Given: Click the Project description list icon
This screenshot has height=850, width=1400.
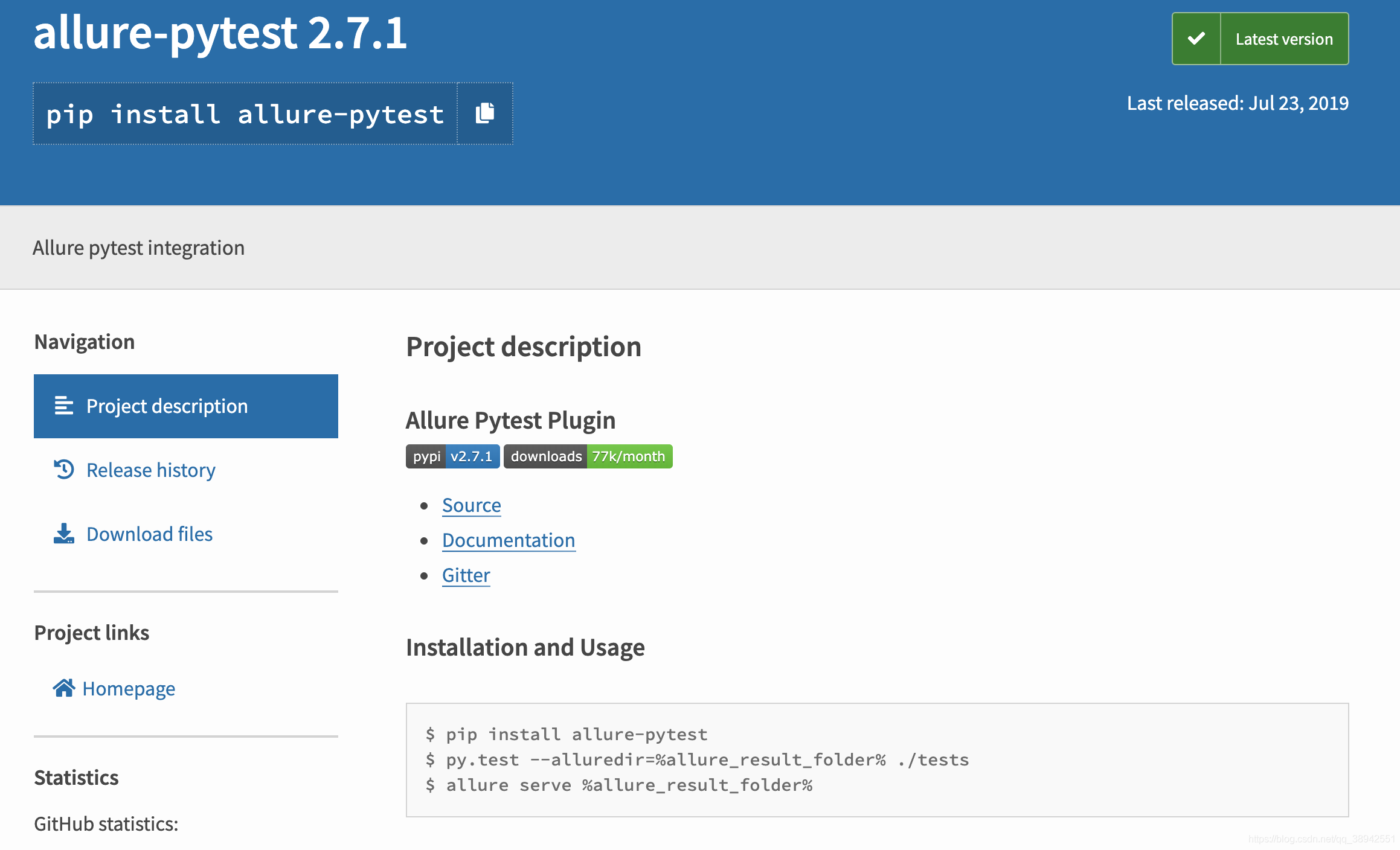Looking at the screenshot, I should click(63, 406).
